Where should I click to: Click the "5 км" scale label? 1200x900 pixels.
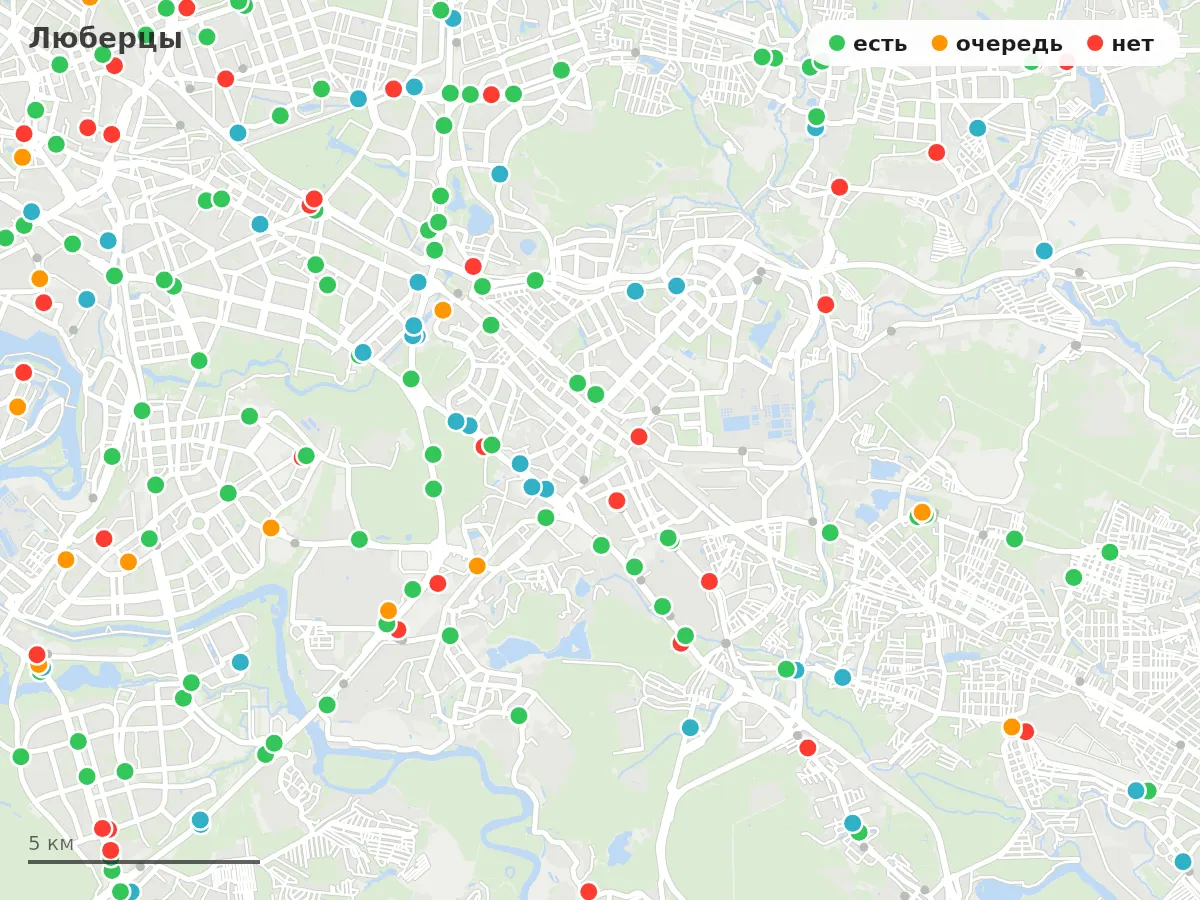pyautogui.click(x=51, y=844)
